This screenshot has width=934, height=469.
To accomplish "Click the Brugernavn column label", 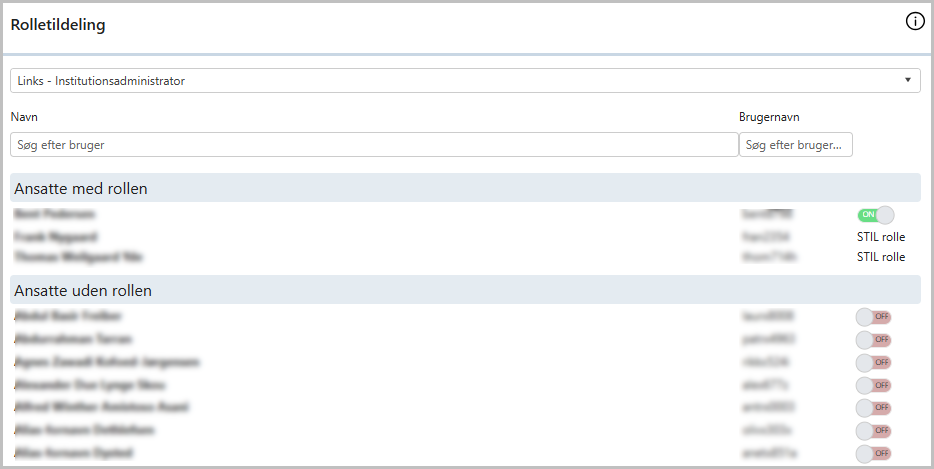I will click(769, 117).
